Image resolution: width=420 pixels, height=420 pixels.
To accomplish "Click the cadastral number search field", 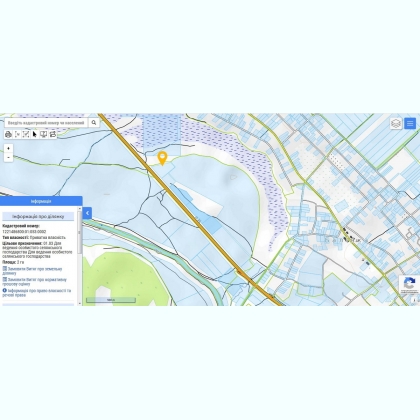I will coord(46,123).
